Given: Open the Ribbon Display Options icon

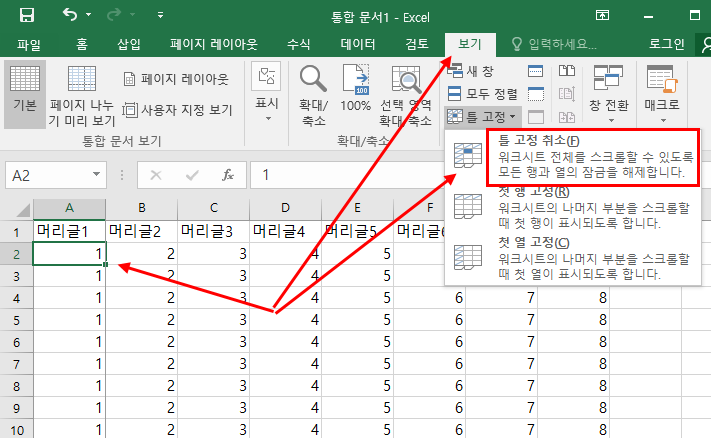Looking at the screenshot, I should (x=602, y=15).
